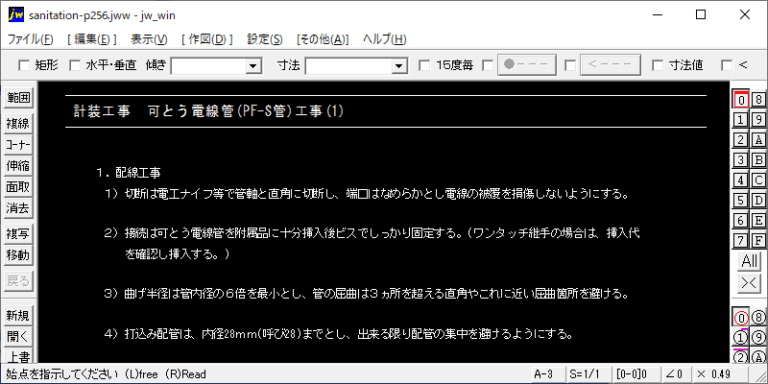Click the 戻る undo button
768x384 pixels.
tap(18, 281)
